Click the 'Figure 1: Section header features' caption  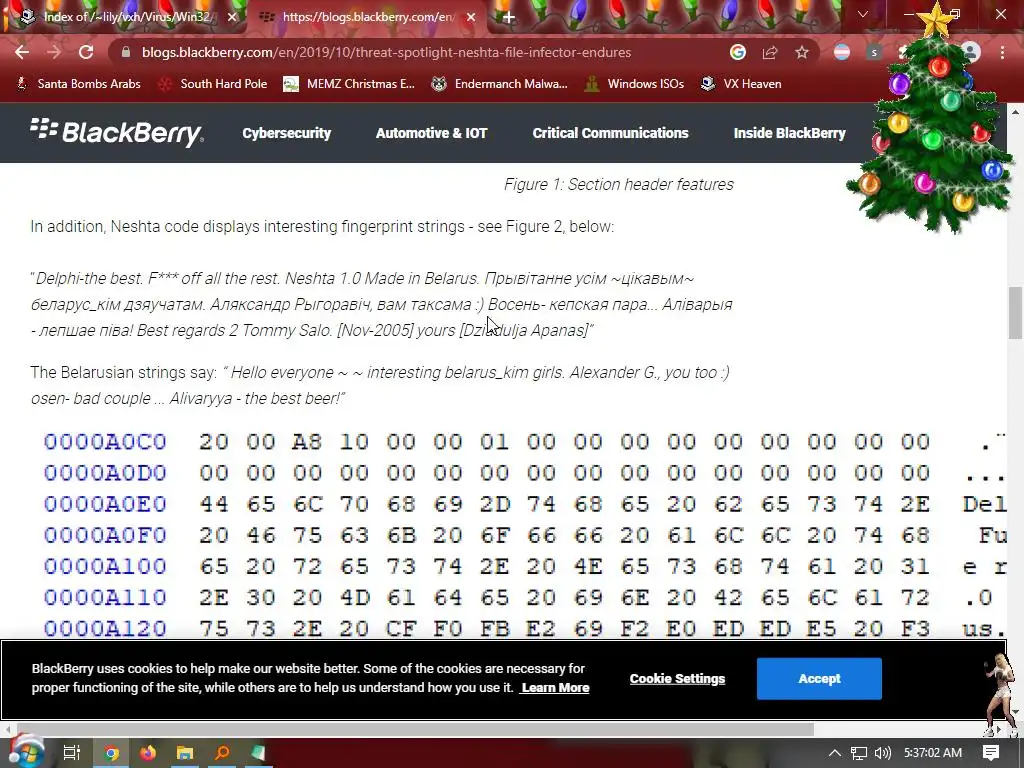click(x=618, y=184)
